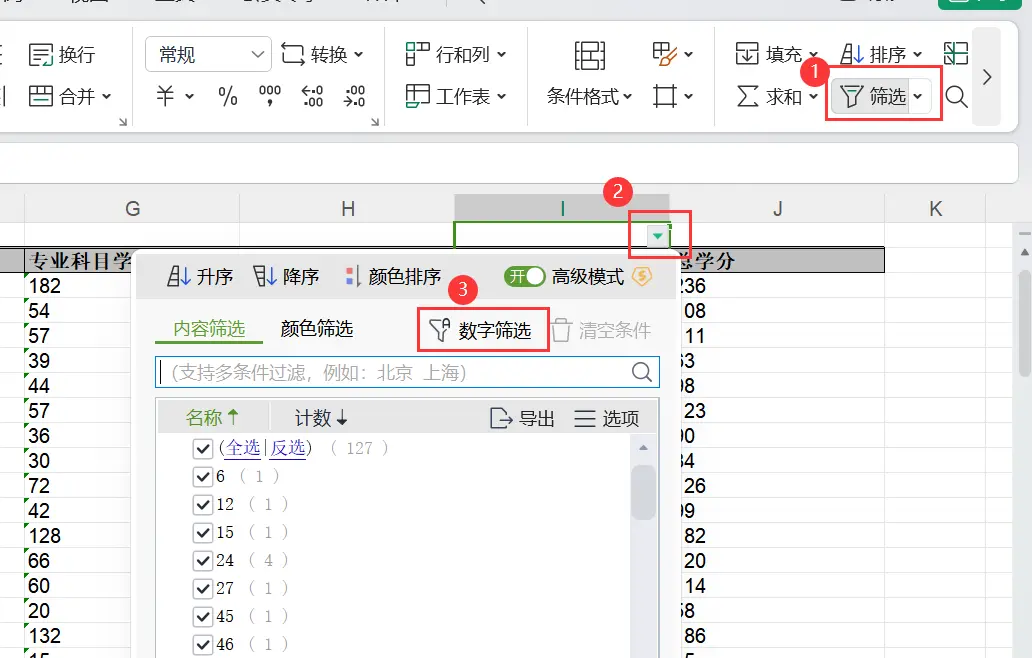The height and width of the screenshot is (658, 1032).
Task: Uncheck the value 6 checkbox
Action: pos(203,476)
